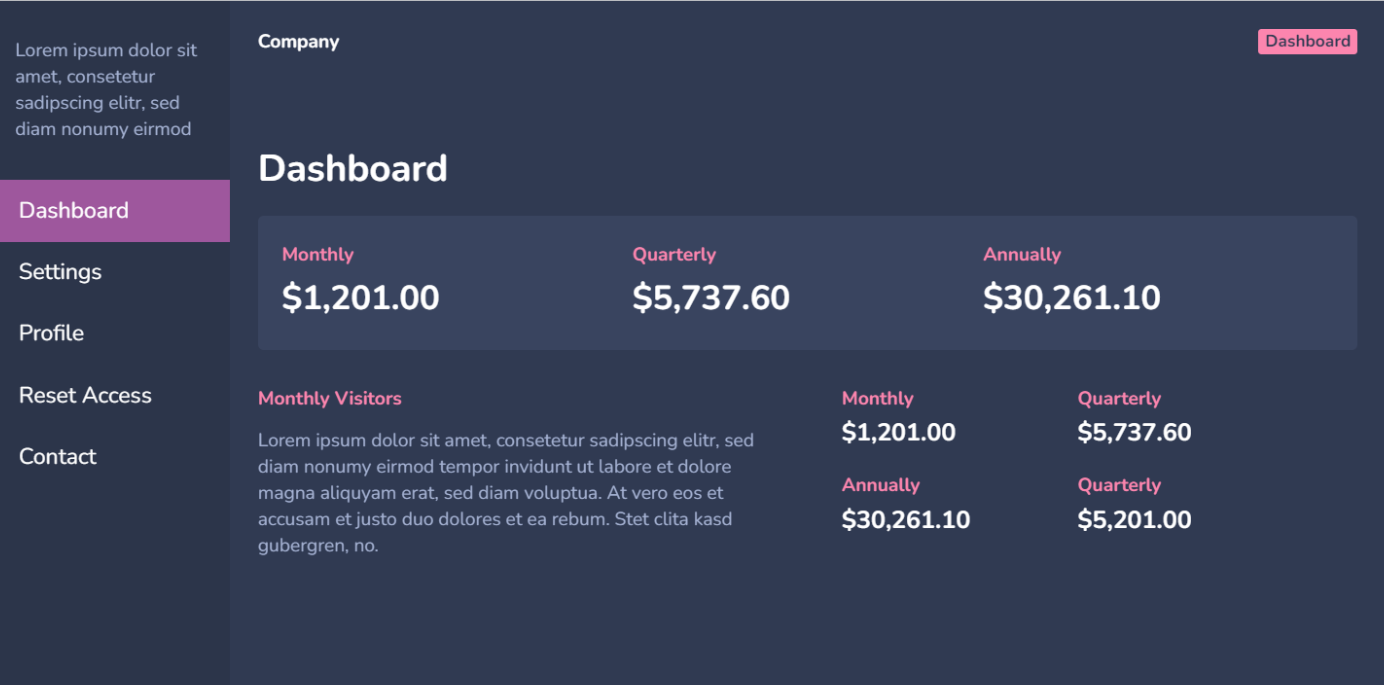Go to Settings in the sidebar
Image resolution: width=1384 pixels, height=685 pixels.
coord(60,272)
